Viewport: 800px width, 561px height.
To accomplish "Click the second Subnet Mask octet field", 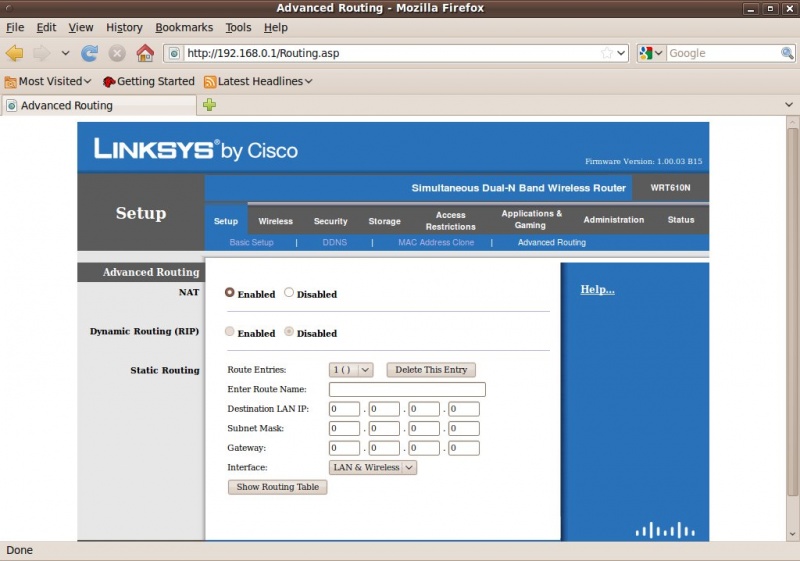I will pyautogui.click(x=384, y=428).
